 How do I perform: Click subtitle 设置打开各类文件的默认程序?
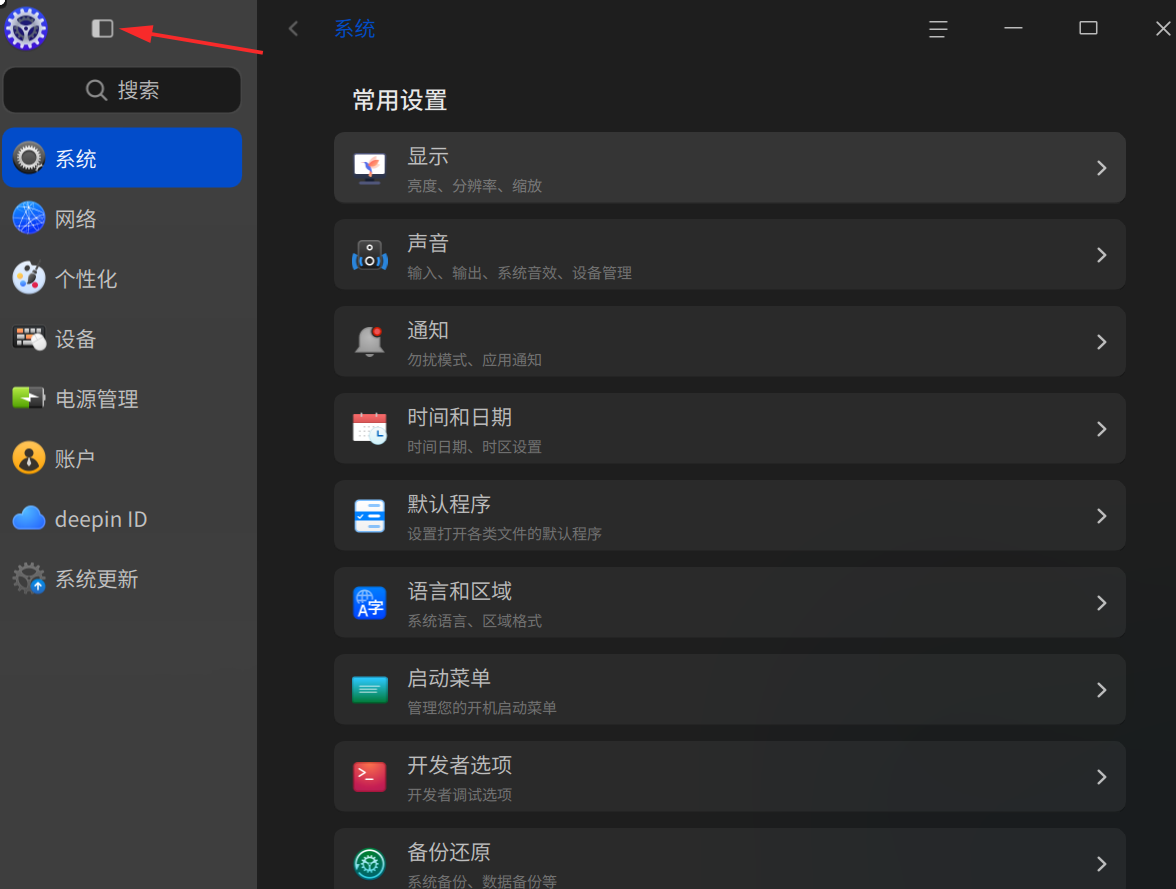pyautogui.click(x=504, y=534)
